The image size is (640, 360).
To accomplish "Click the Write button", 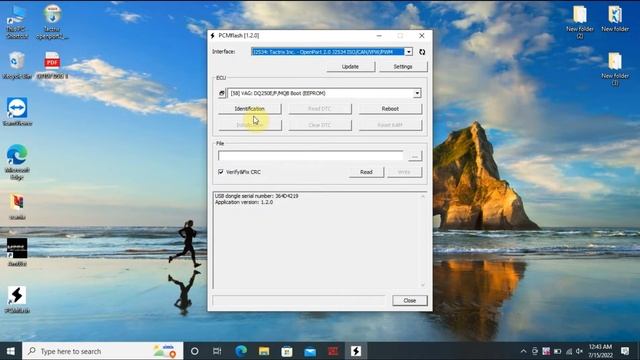I will [404, 172].
